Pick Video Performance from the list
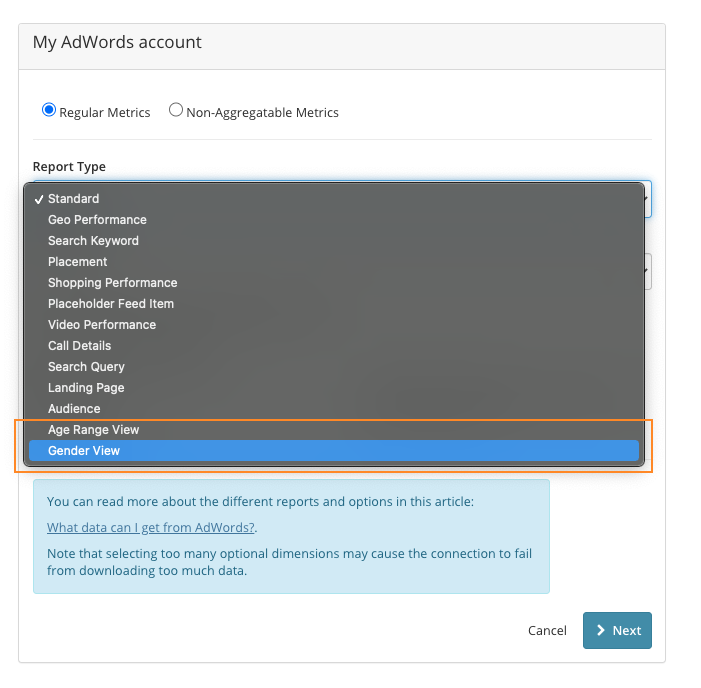 pos(334,325)
